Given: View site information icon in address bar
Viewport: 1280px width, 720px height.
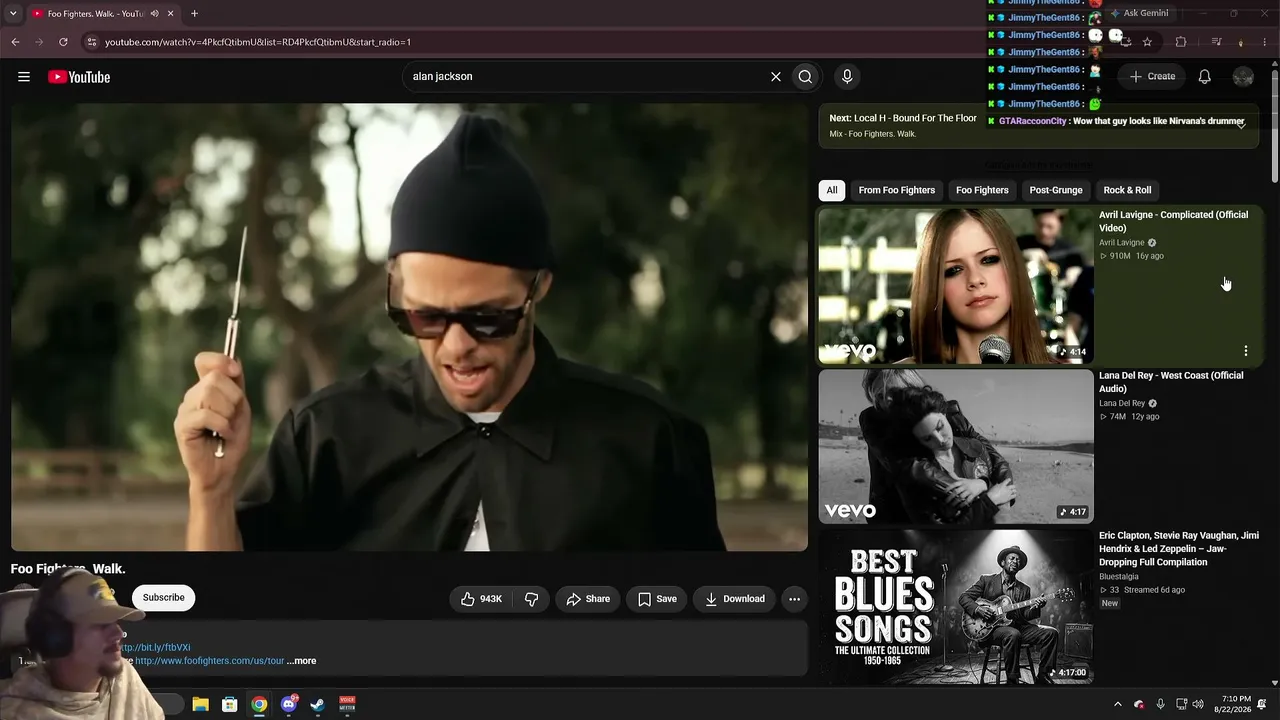Looking at the screenshot, I should pyautogui.click(x=92, y=42).
